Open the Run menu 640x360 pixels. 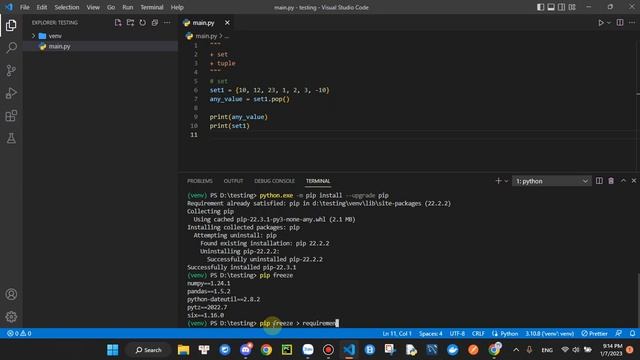click(127, 7)
